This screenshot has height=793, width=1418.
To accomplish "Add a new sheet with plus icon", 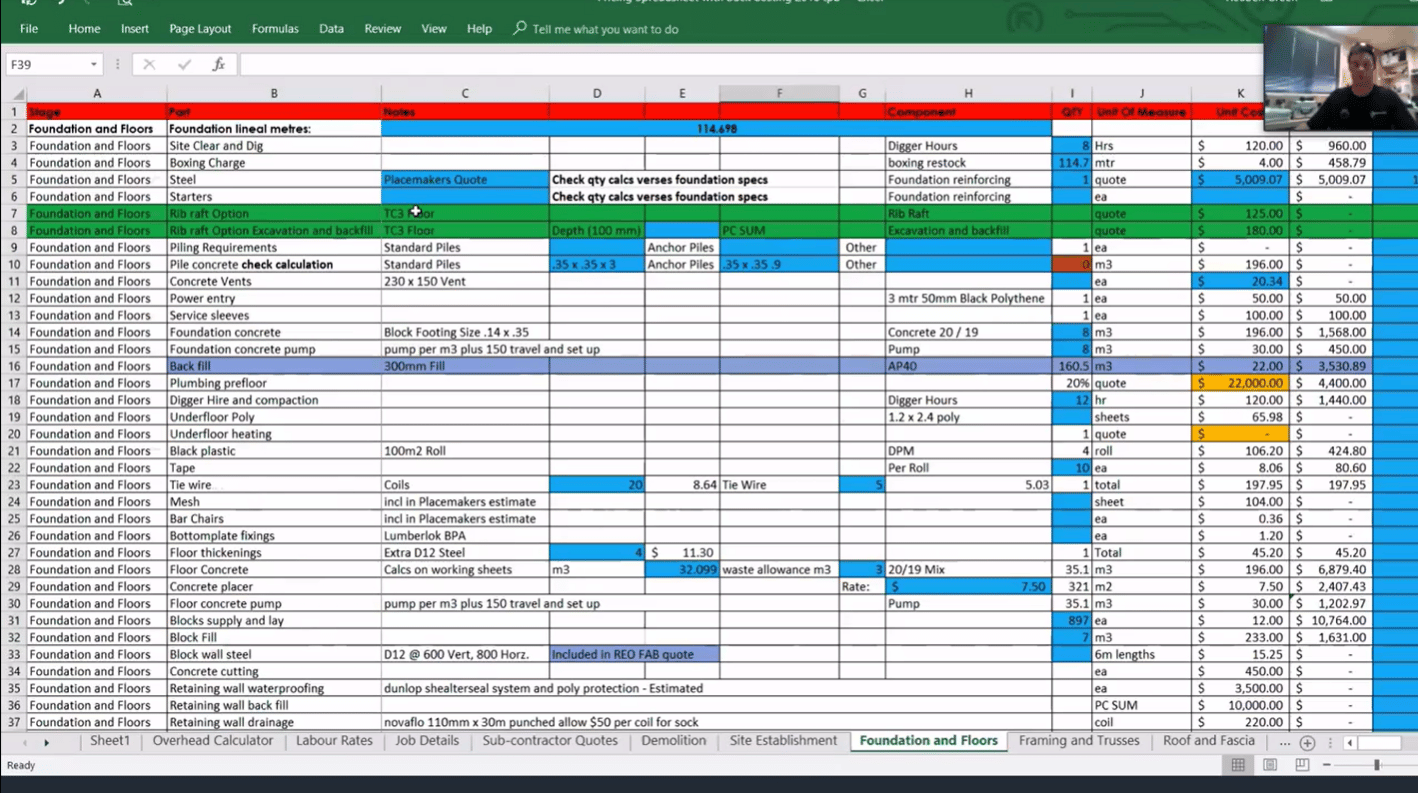I will click(x=1307, y=743).
